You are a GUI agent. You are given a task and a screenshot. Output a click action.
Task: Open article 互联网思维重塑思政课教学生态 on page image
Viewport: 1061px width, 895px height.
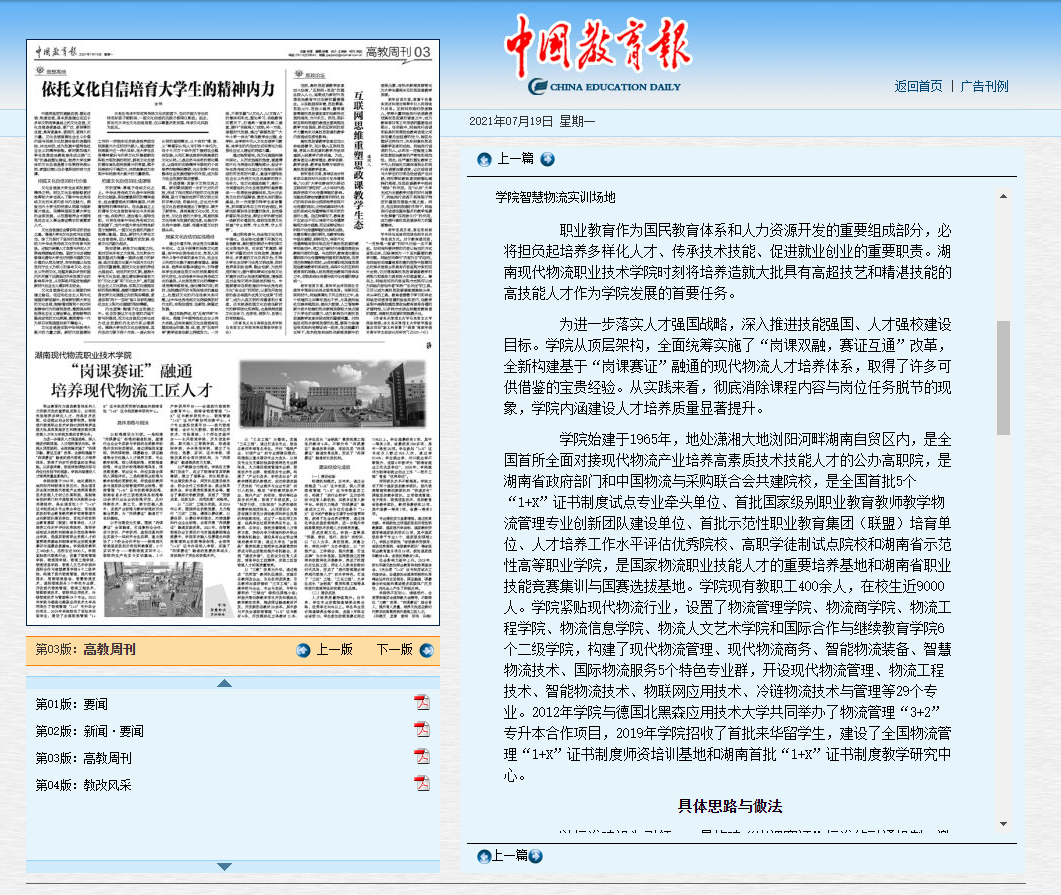point(359,161)
